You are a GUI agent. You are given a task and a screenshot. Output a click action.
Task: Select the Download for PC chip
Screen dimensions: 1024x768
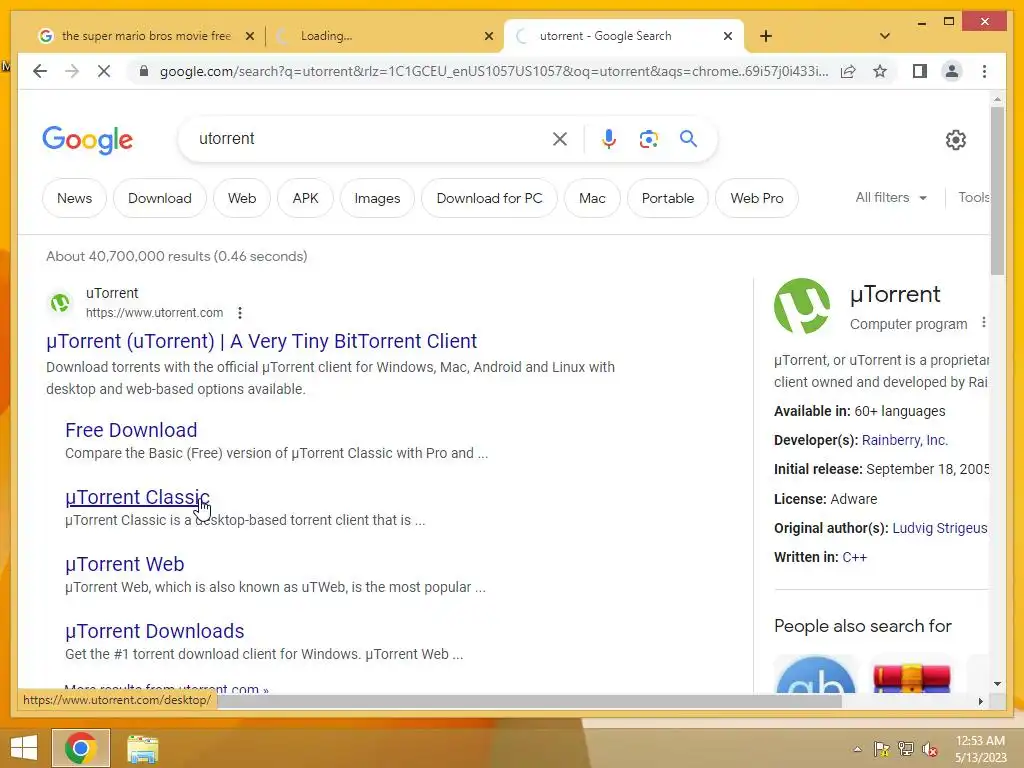tap(489, 198)
